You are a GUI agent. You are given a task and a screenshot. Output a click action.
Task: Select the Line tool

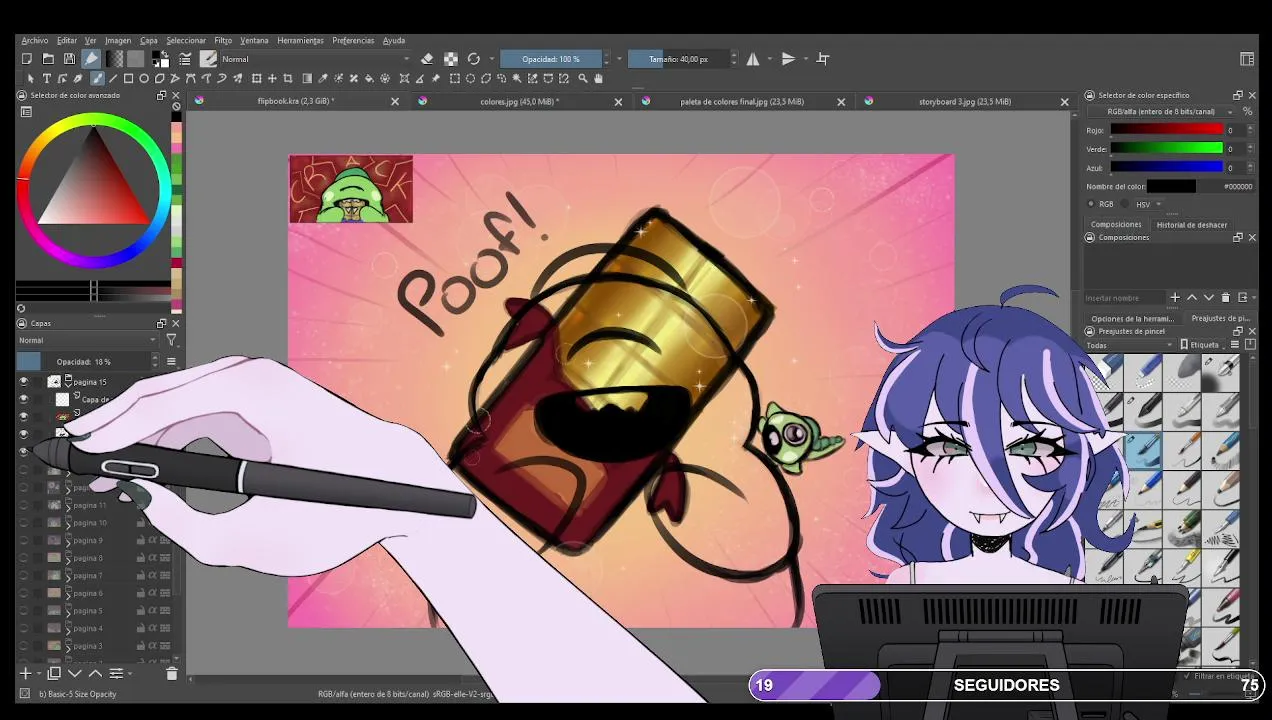point(113,78)
